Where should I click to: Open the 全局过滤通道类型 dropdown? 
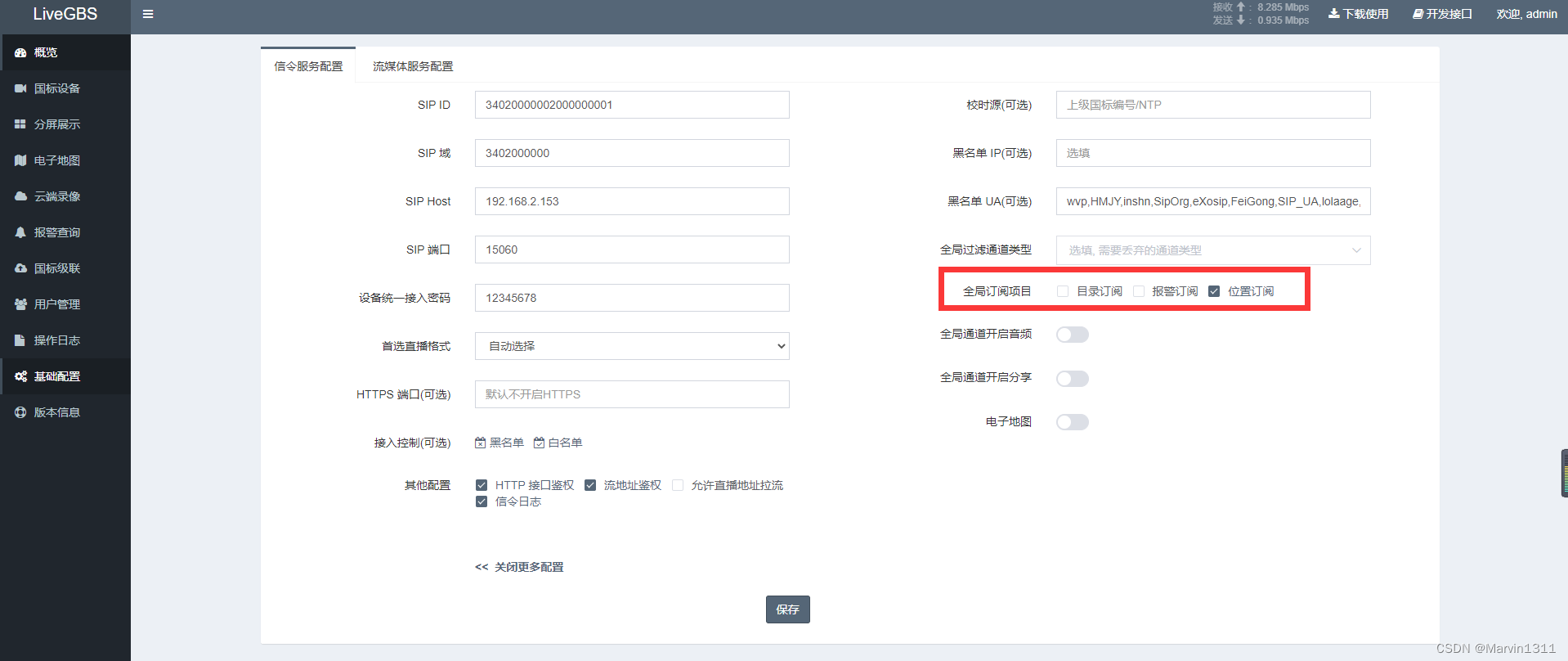pyautogui.click(x=1213, y=250)
